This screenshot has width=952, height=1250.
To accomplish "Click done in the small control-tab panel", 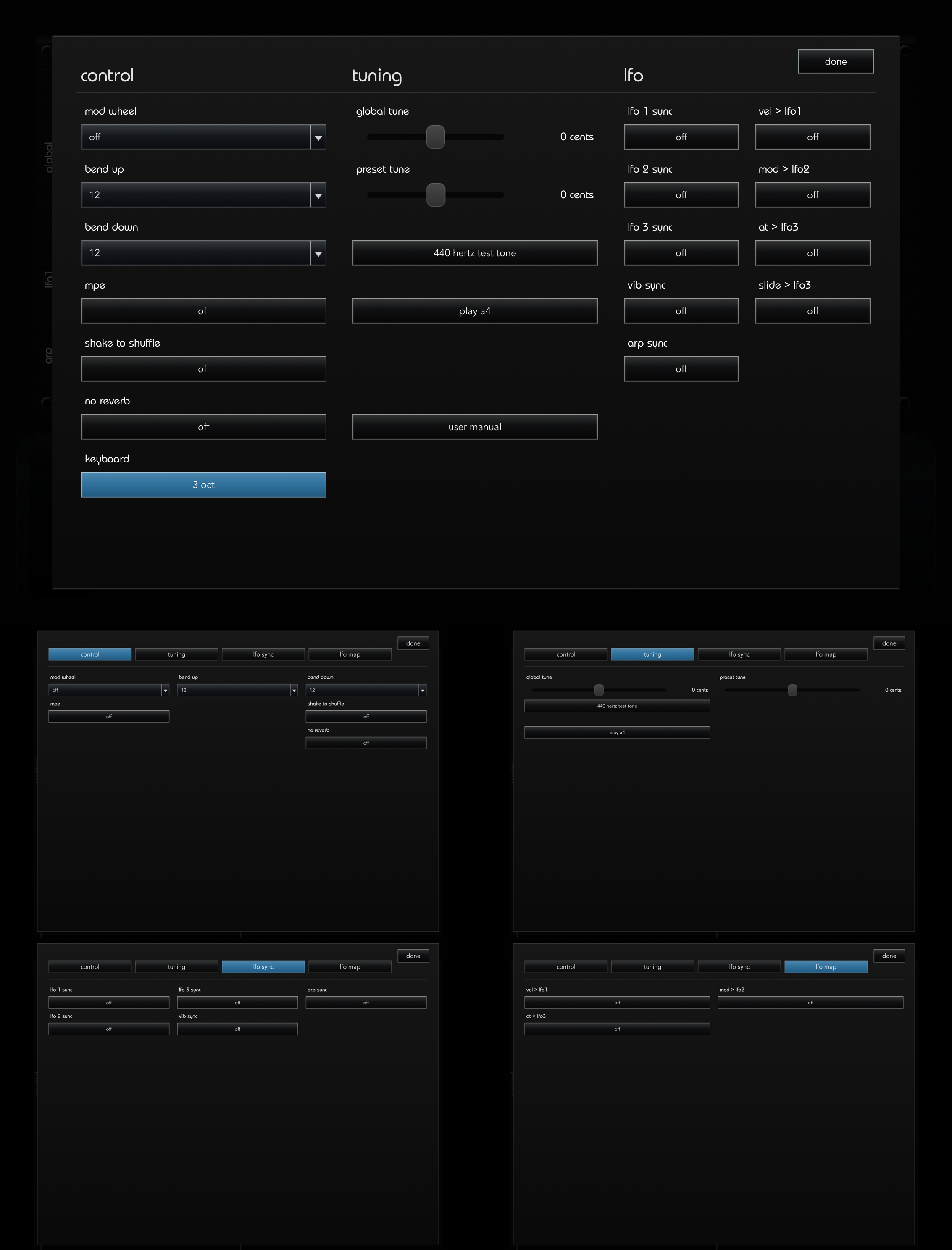I will click(x=413, y=643).
